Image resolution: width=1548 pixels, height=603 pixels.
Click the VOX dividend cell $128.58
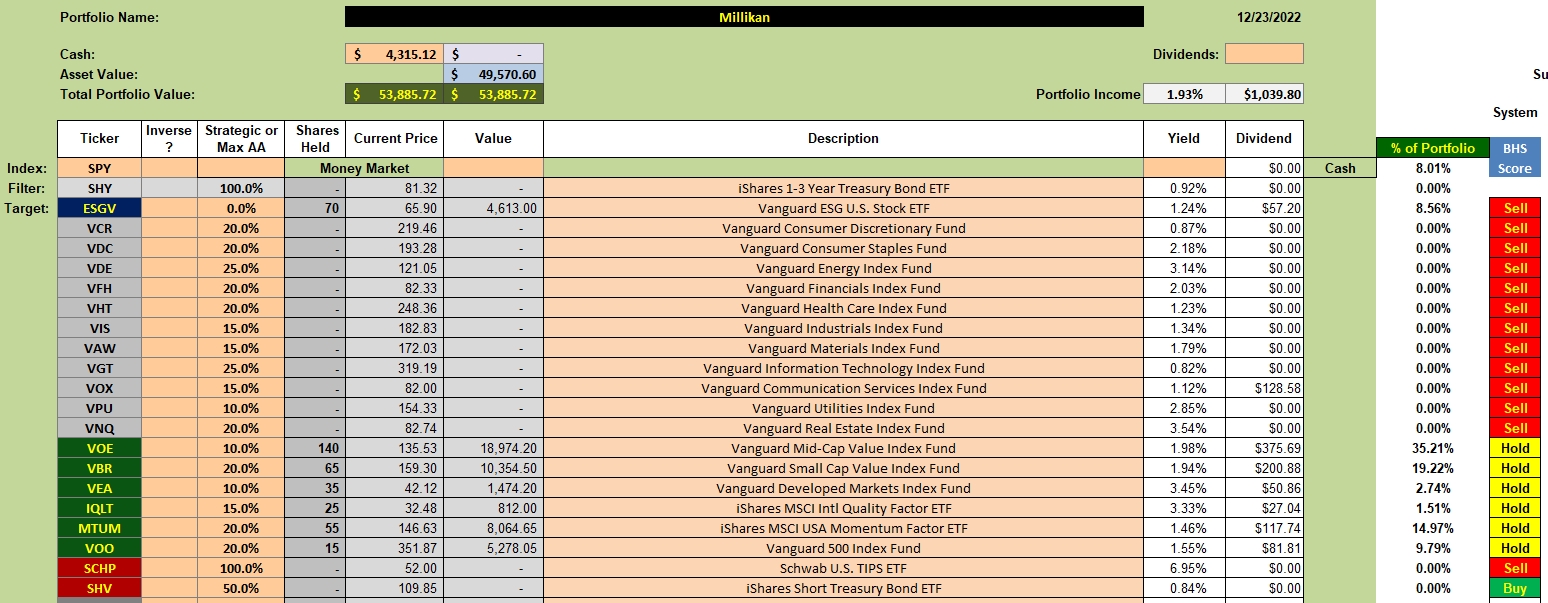click(x=1264, y=388)
